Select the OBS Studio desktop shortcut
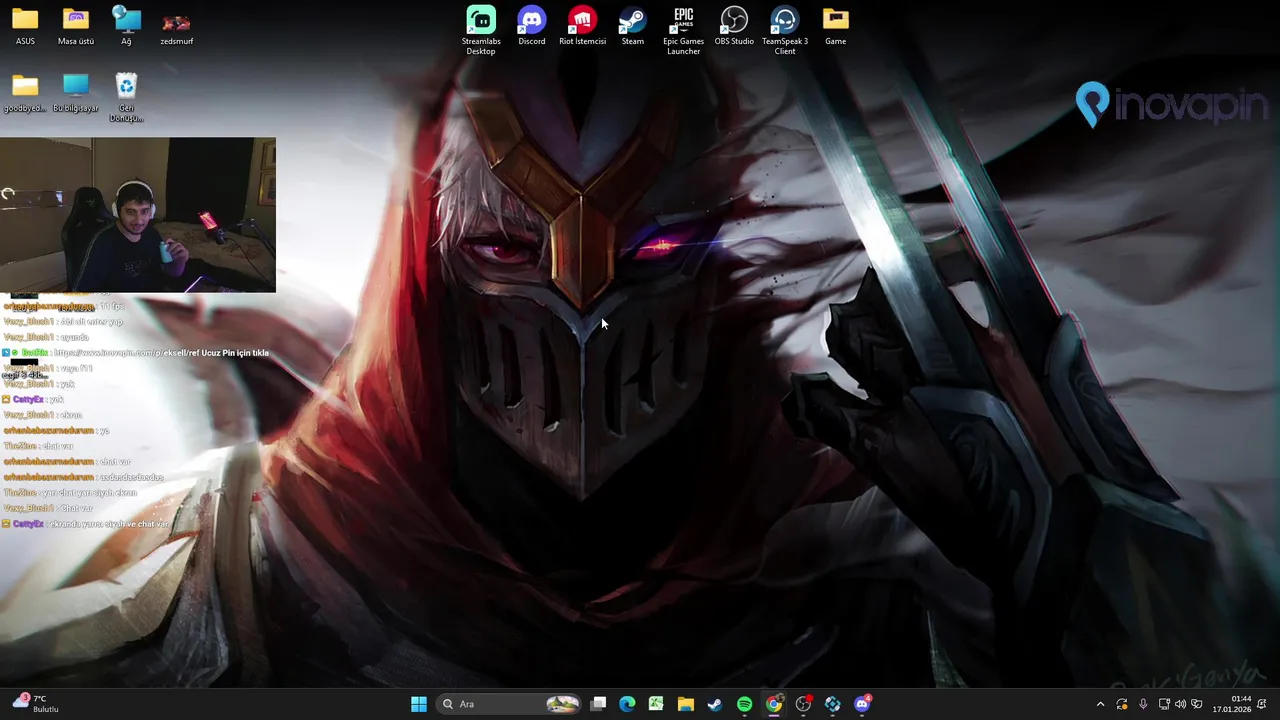 coord(734,26)
